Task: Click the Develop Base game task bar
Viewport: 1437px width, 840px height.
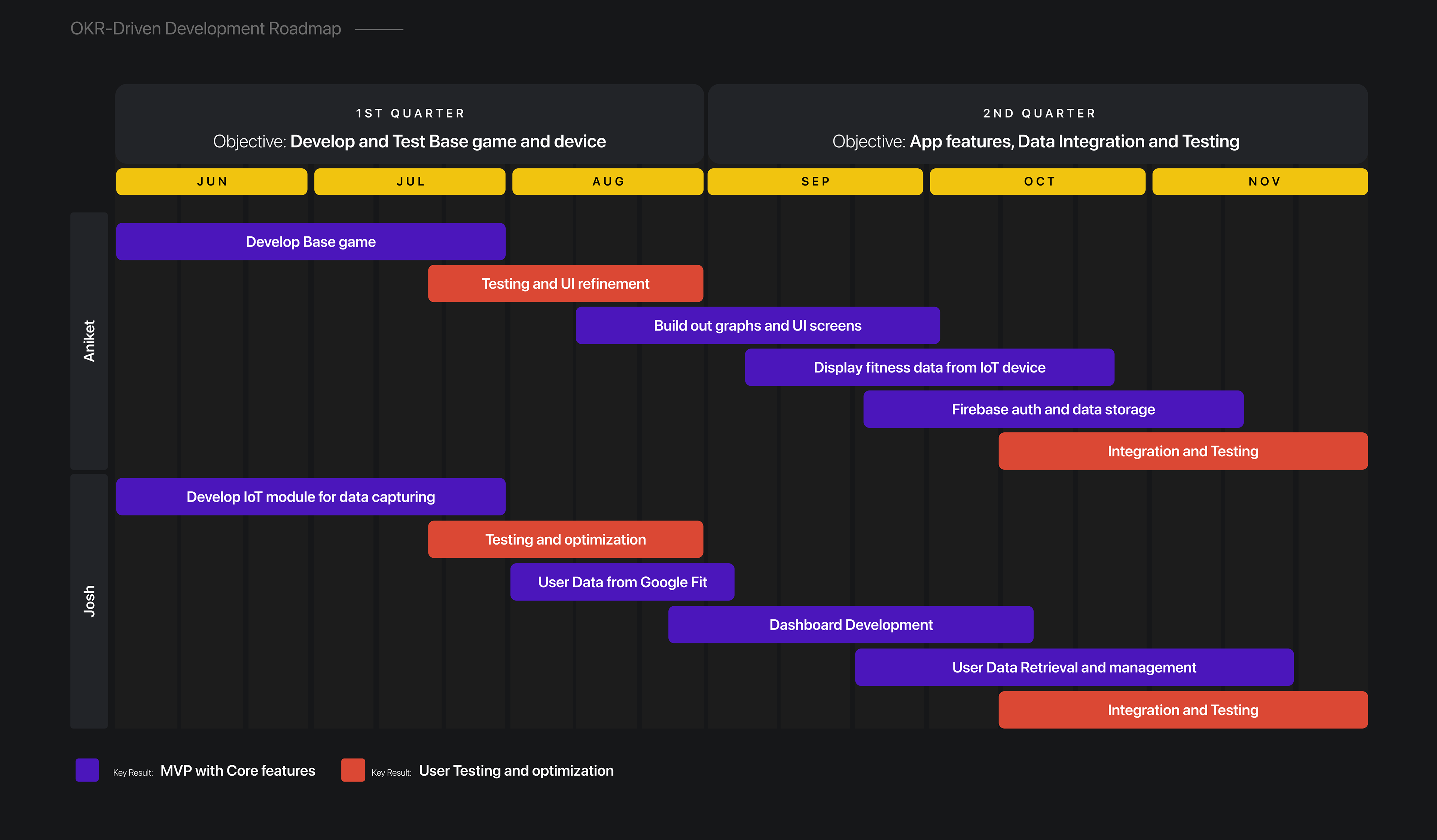Action: point(310,242)
